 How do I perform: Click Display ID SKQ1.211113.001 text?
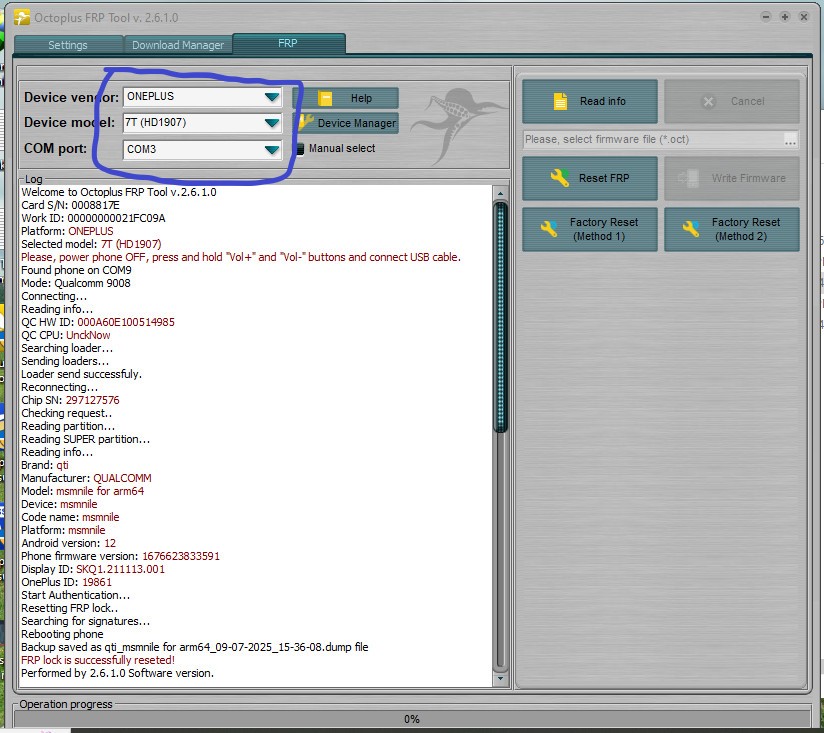point(120,569)
